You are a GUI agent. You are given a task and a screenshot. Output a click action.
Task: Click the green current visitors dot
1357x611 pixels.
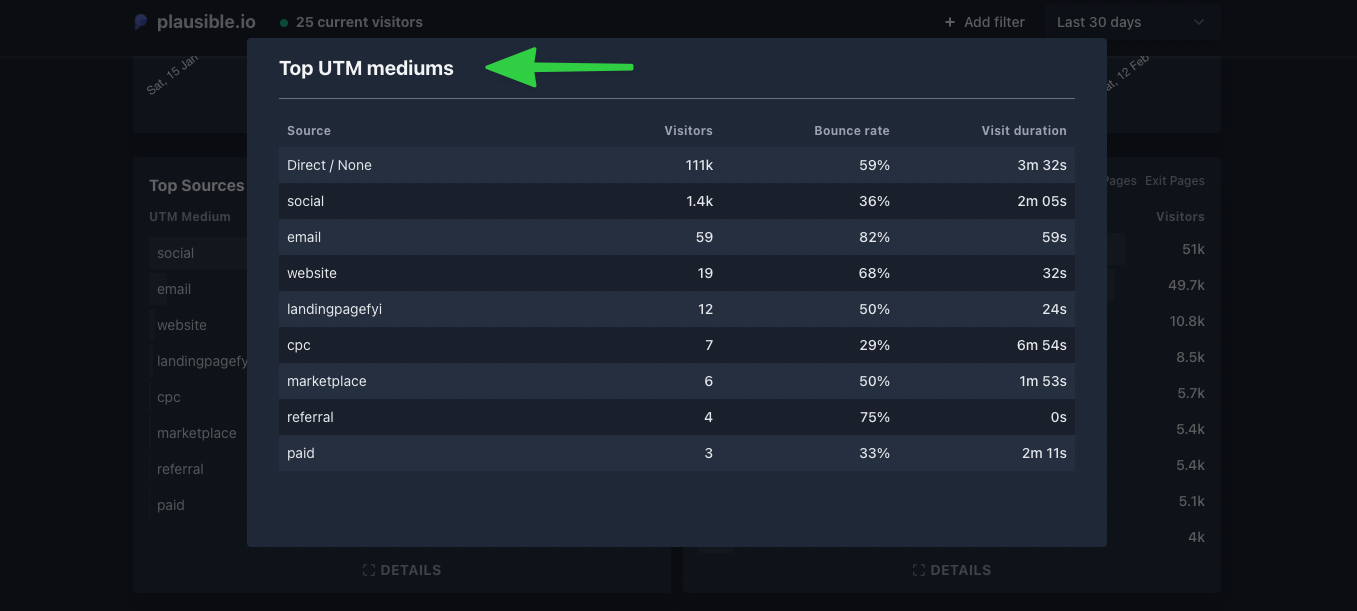tap(284, 22)
